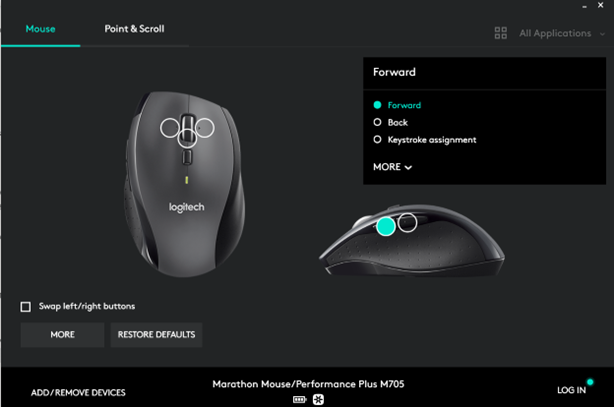Switch to the Mouse tab
The image size is (614, 407).
coord(40,29)
